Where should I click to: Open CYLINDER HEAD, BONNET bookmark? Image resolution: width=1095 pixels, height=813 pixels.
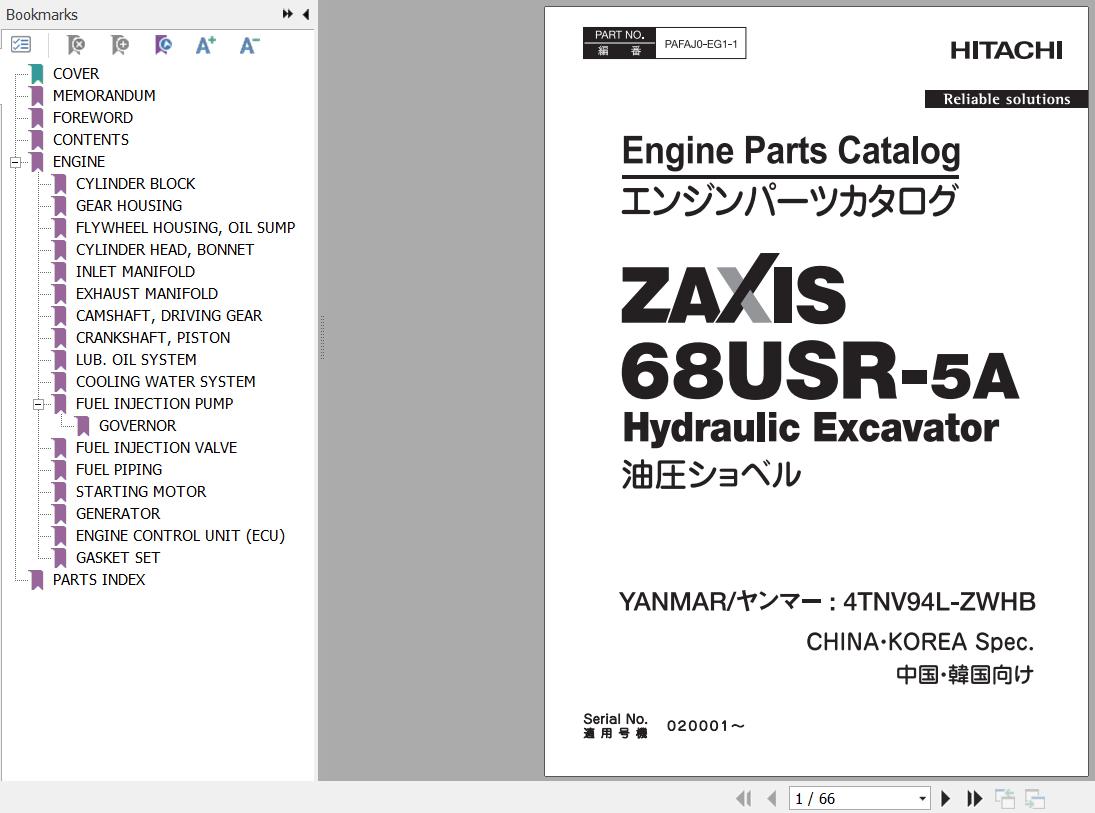pyautogui.click(x=165, y=249)
